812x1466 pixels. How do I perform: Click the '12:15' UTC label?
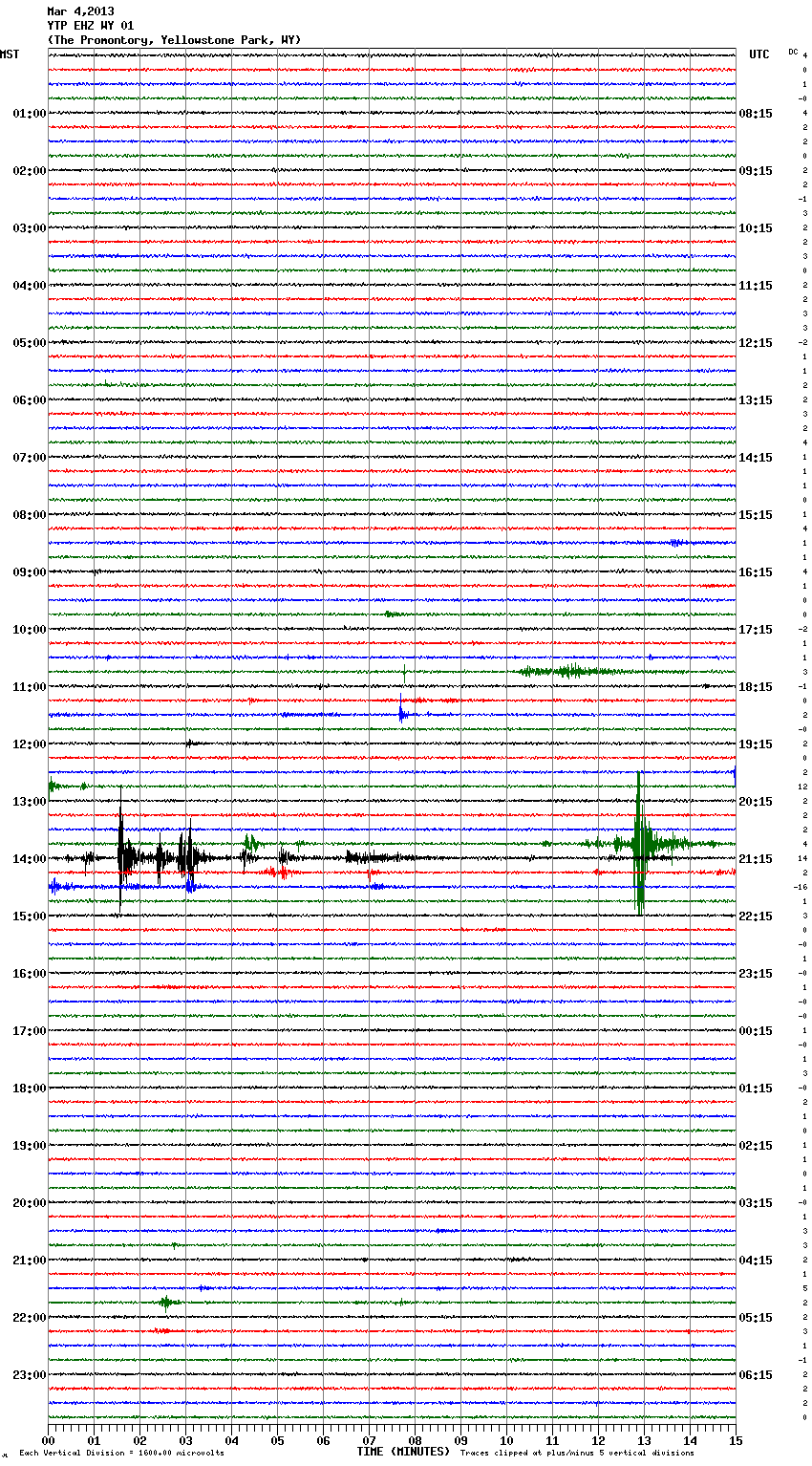756,343
